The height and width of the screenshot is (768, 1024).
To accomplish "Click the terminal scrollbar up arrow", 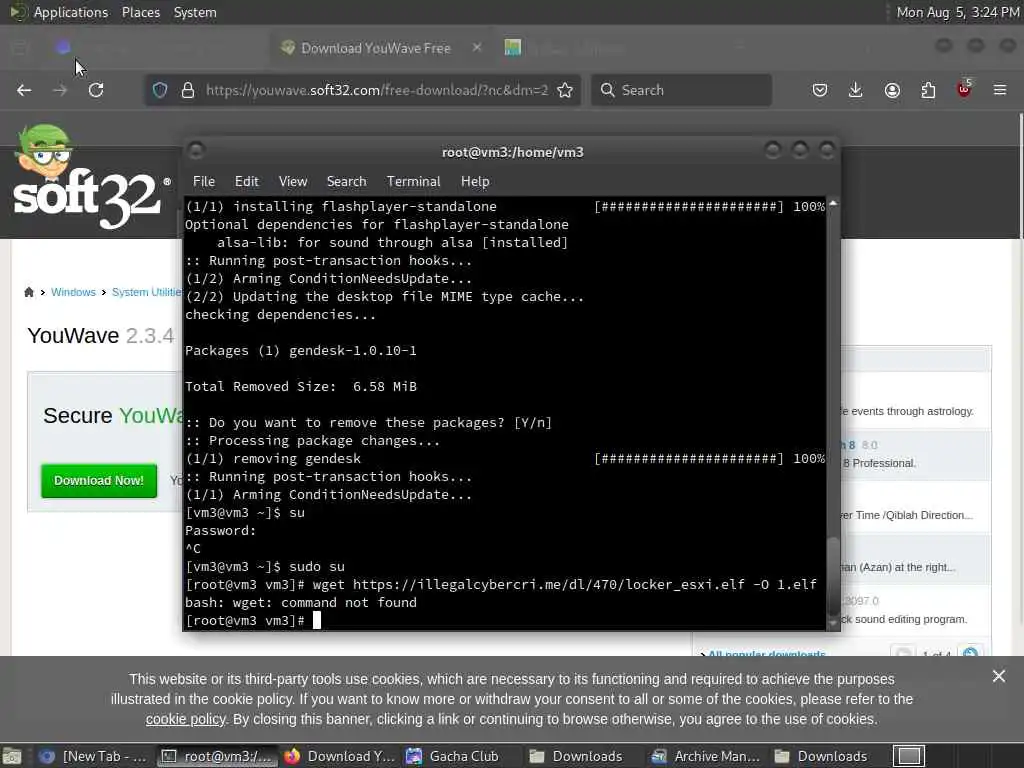I will (833, 204).
